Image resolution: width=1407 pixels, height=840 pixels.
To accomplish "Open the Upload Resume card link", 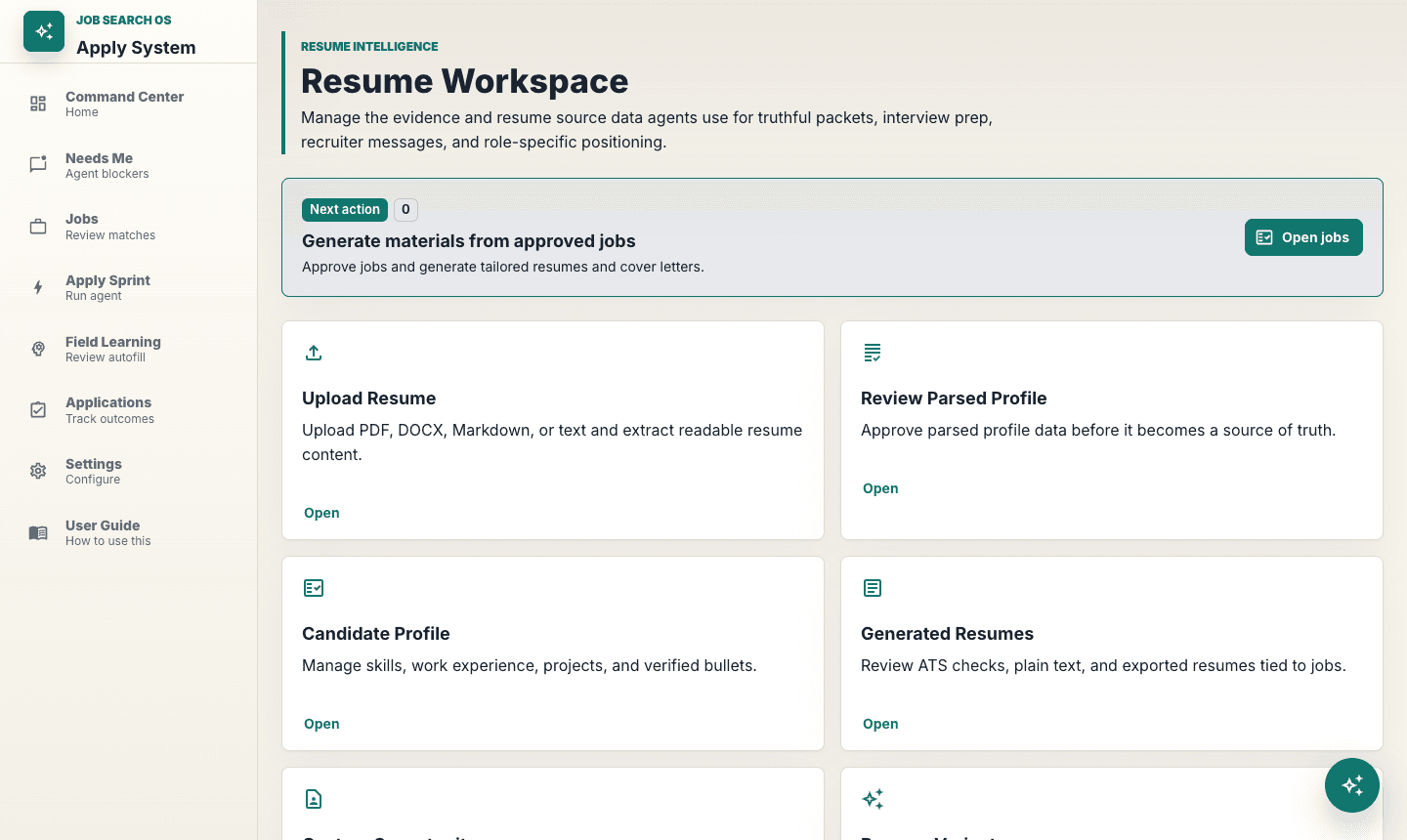I will point(321,513).
